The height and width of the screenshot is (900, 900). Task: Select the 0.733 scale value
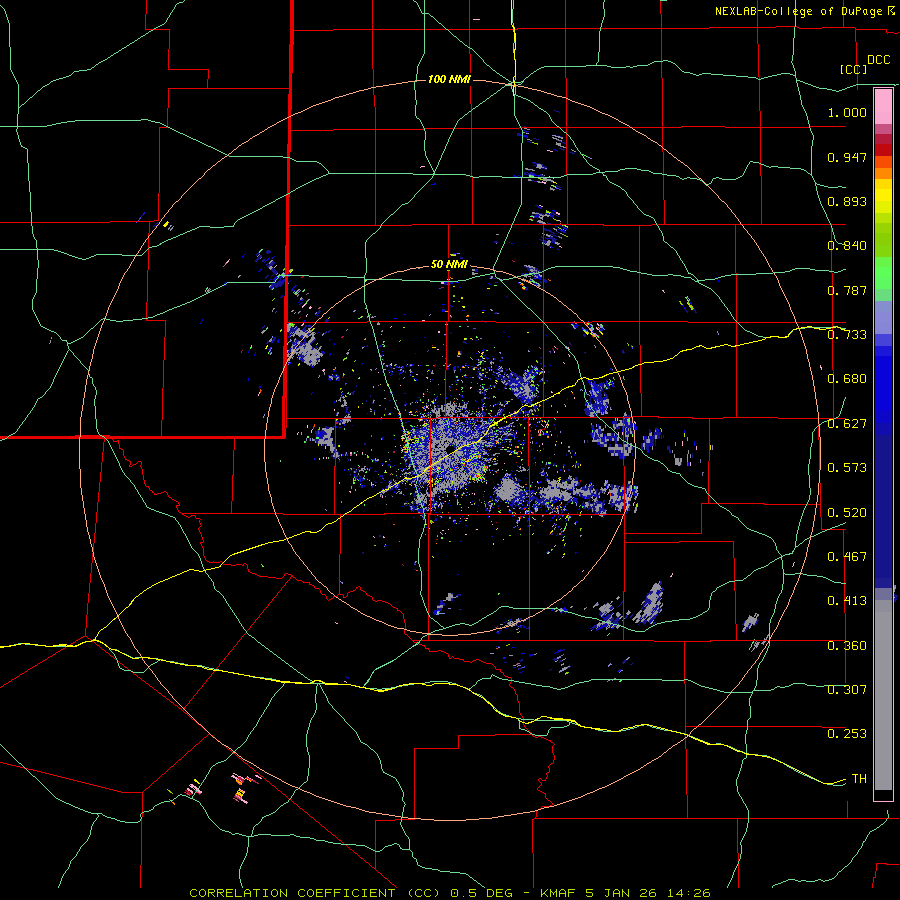coord(847,335)
